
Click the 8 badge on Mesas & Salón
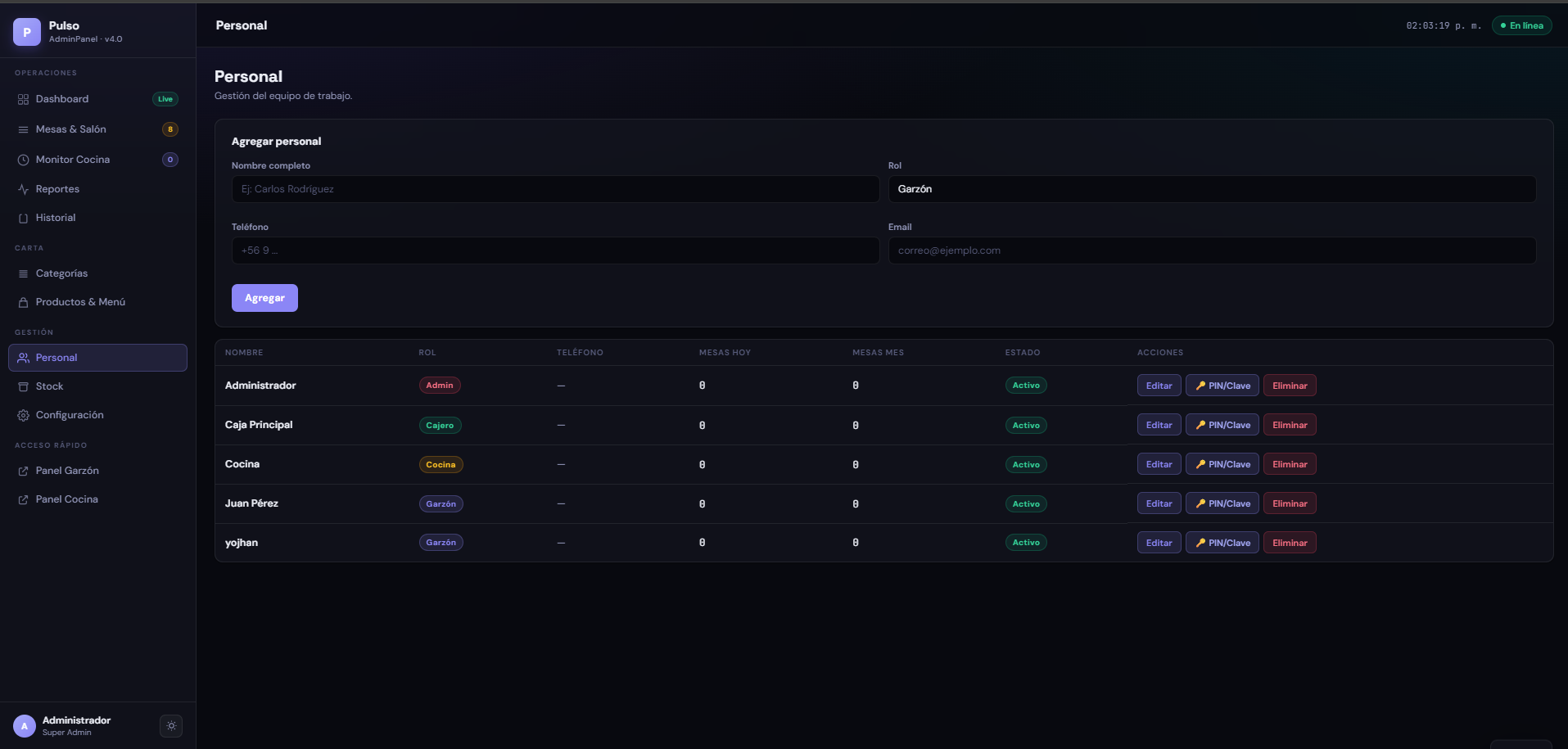point(170,129)
